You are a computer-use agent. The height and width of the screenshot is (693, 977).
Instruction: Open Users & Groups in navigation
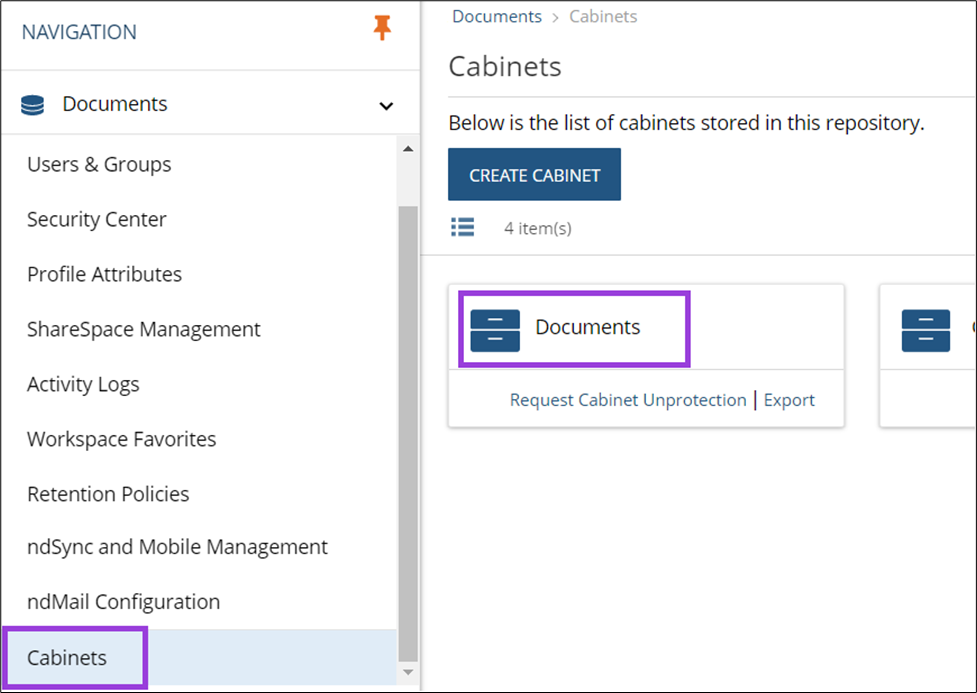tap(99, 165)
